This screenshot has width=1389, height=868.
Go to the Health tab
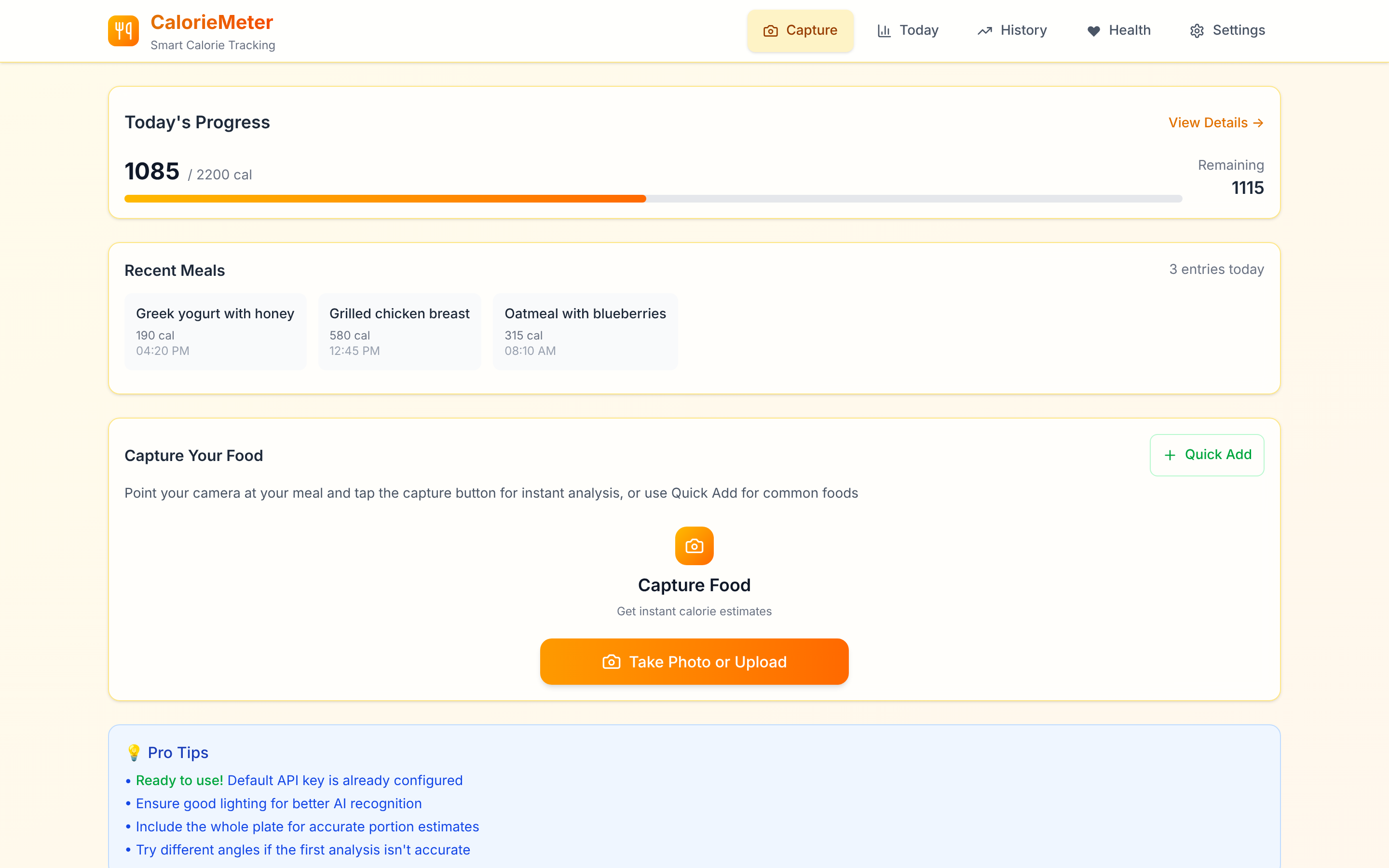pos(1118,30)
